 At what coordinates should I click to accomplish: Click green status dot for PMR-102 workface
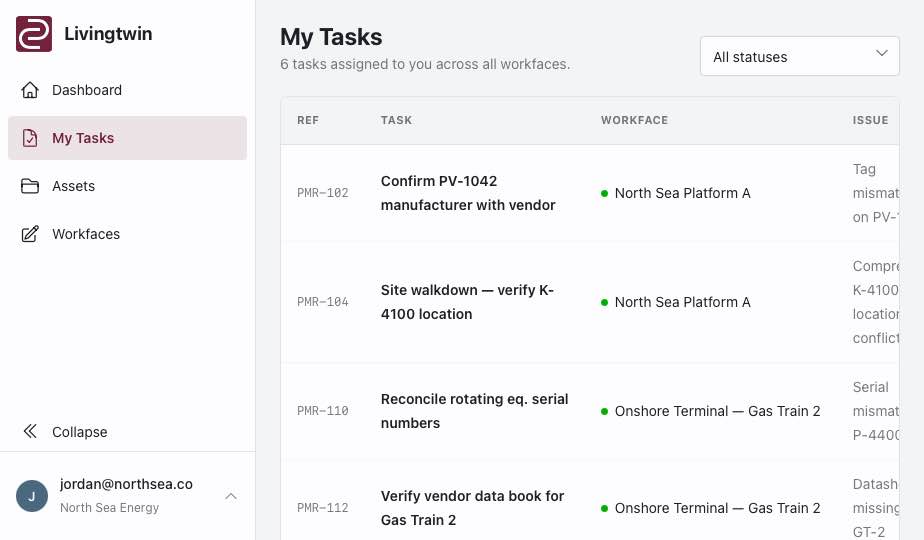[604, 193]
